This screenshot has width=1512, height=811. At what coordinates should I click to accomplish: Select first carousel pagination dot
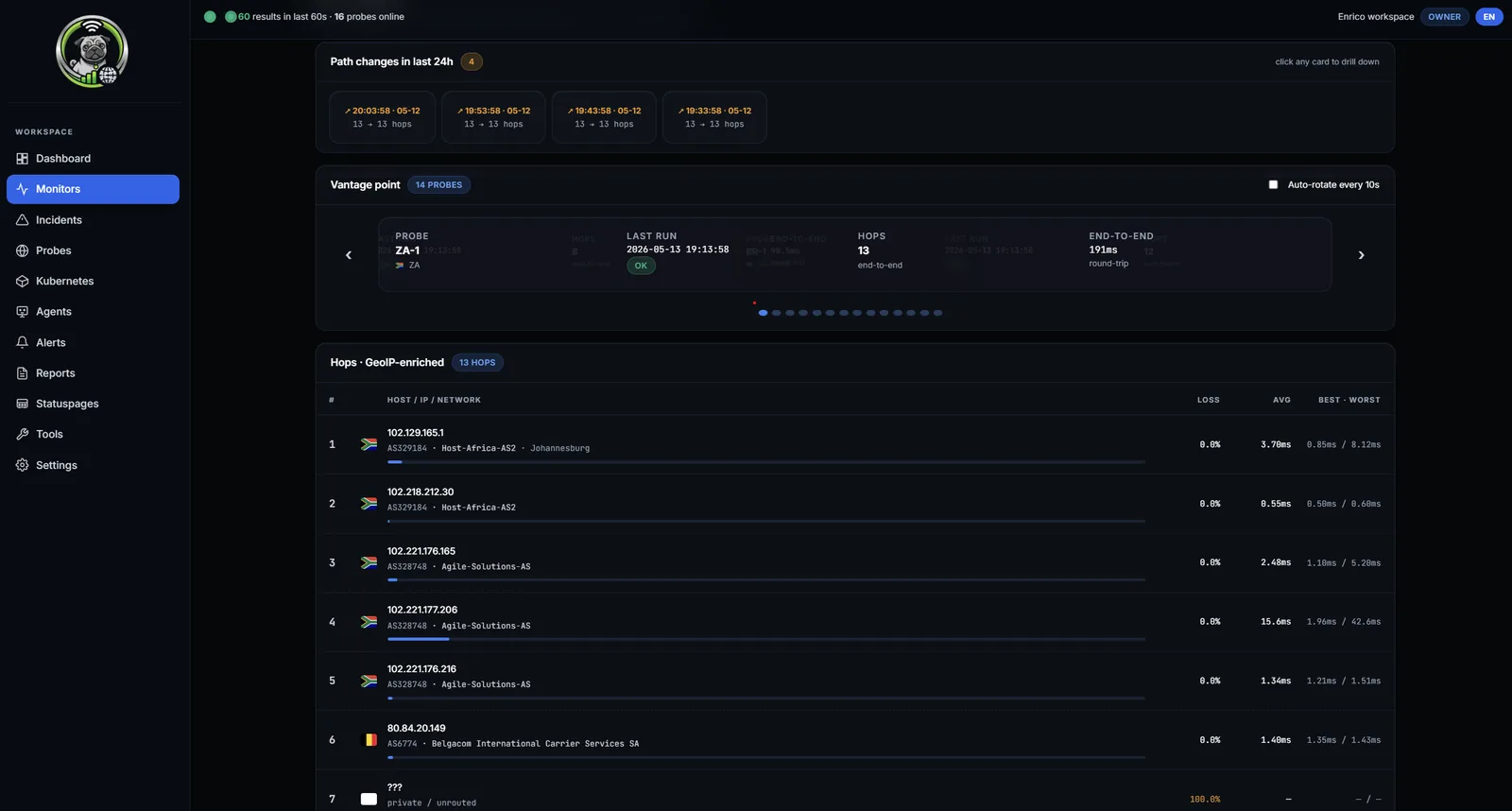coord(763,313)
